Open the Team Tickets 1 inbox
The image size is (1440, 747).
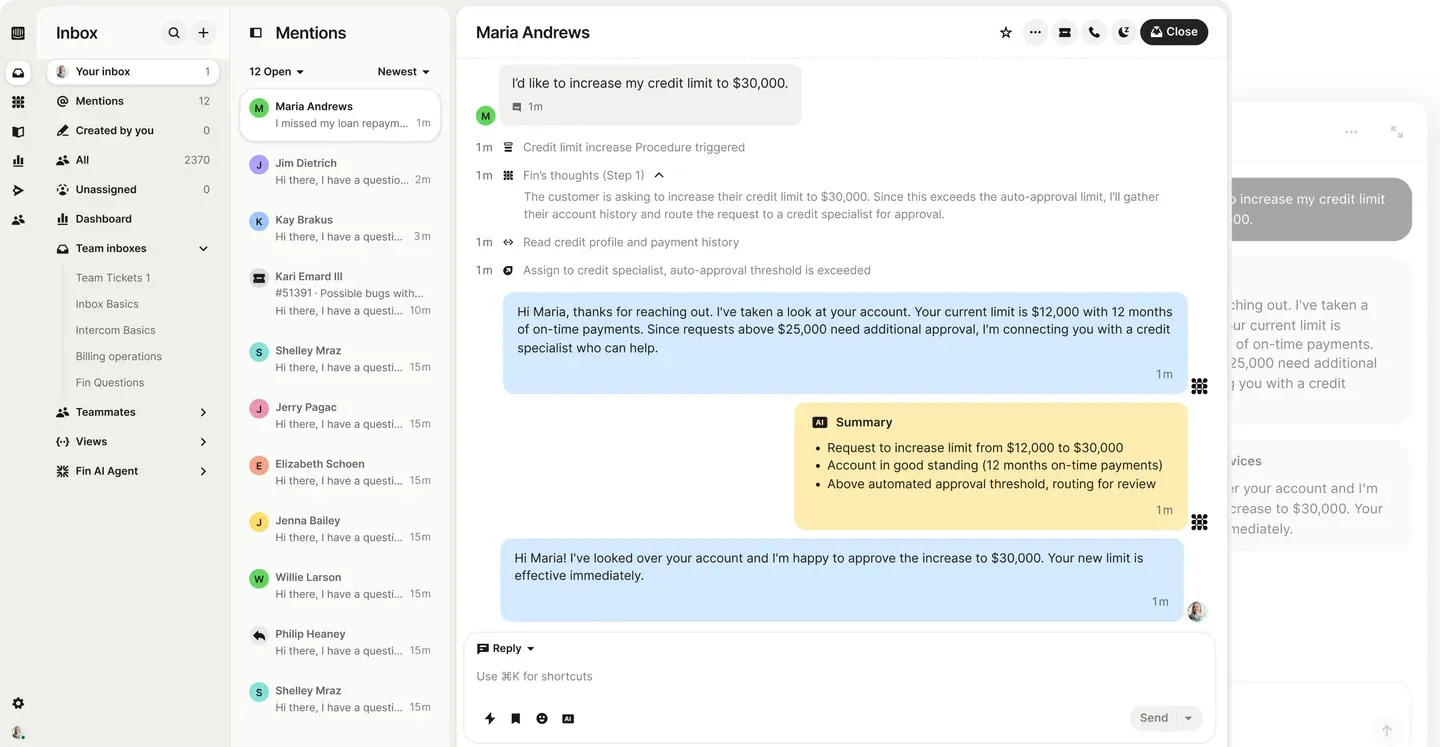click(x=113, y=278)
